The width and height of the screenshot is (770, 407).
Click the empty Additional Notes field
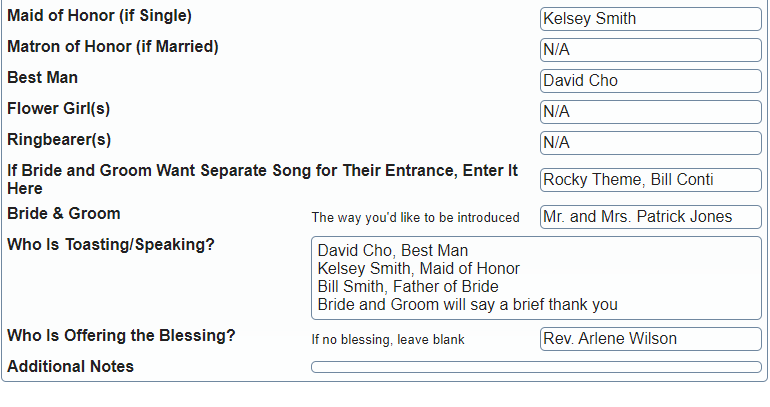(x=536, y=367)
